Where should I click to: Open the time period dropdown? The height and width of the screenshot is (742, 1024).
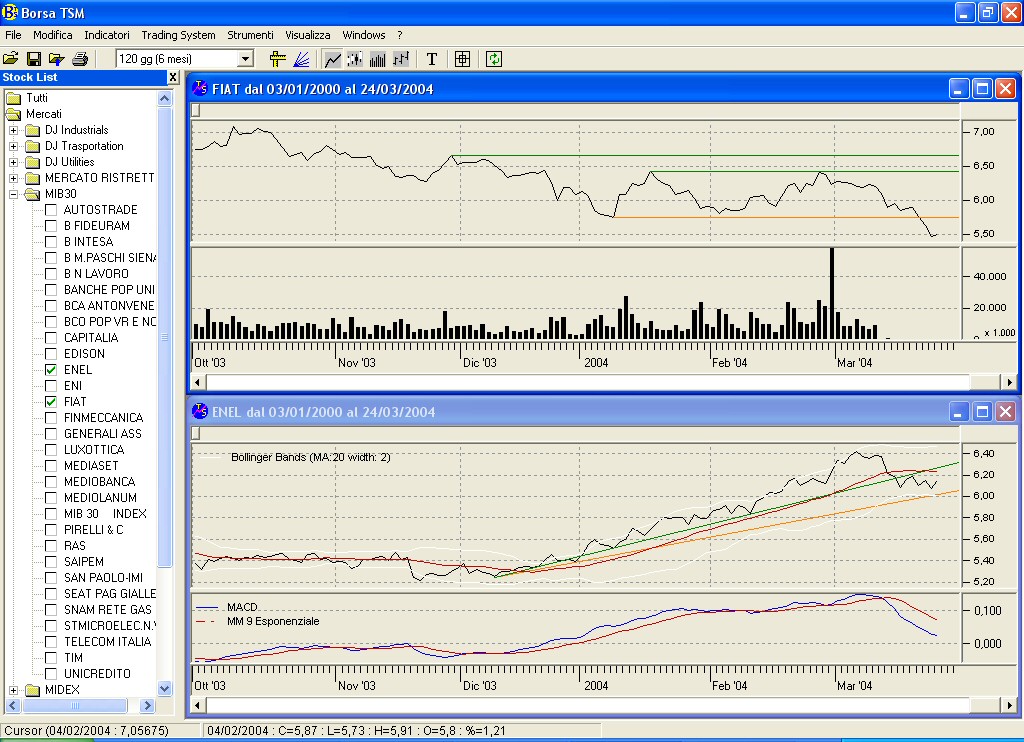point(246,59)
